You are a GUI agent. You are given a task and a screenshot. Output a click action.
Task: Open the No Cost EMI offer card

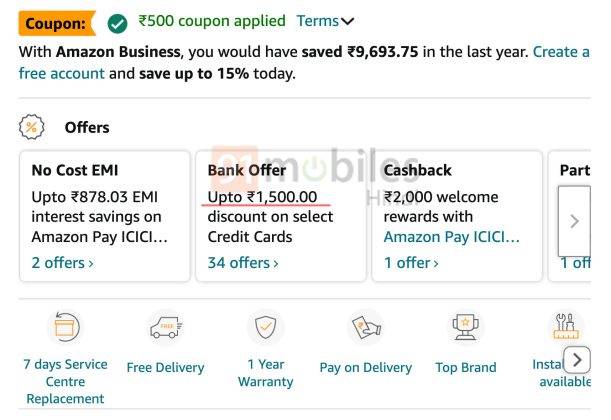pyautogui.click(x=105, y=216)
